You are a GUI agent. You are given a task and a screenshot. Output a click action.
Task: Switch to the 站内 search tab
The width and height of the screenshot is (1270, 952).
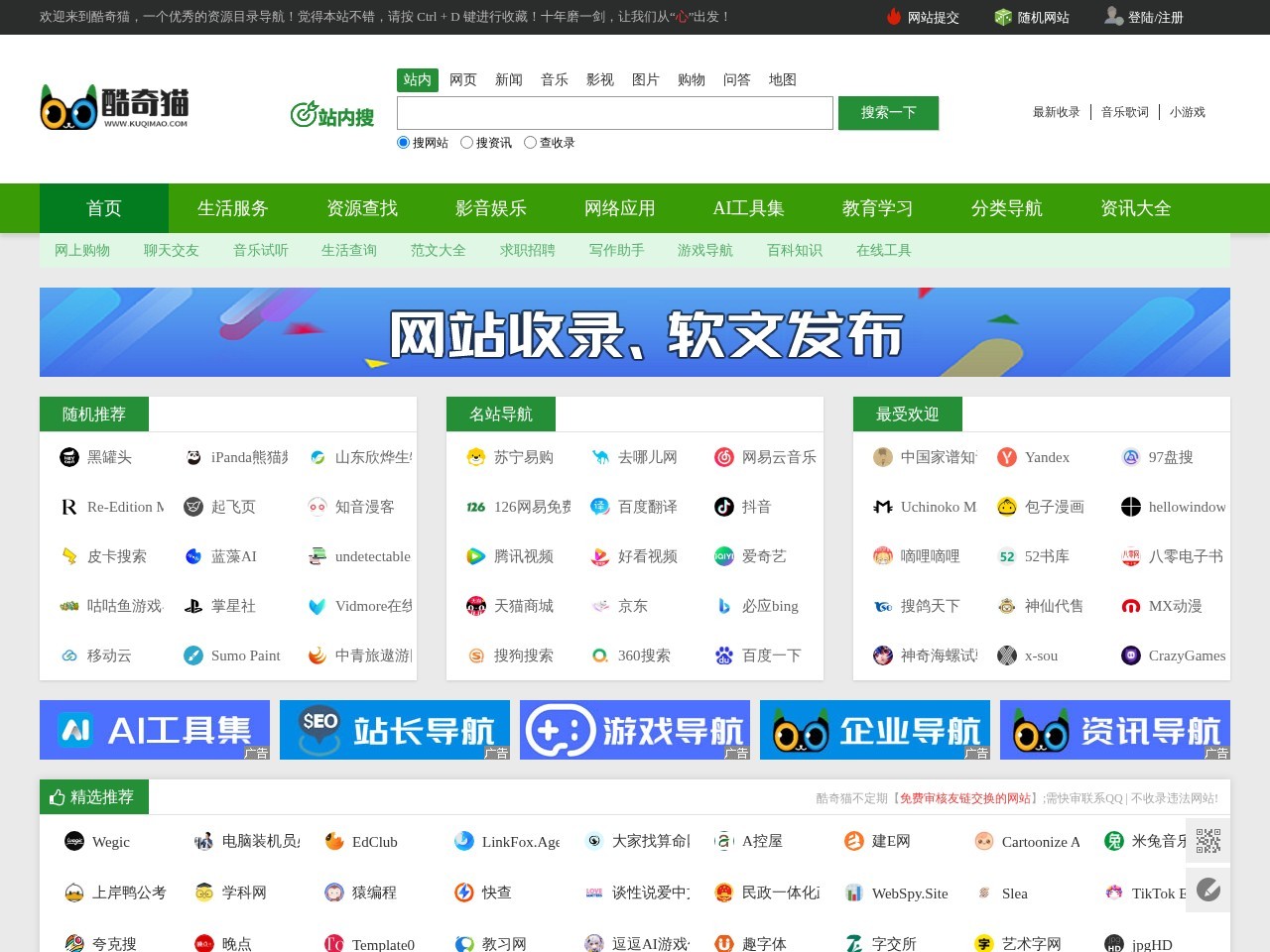click(x=418, y=79)
